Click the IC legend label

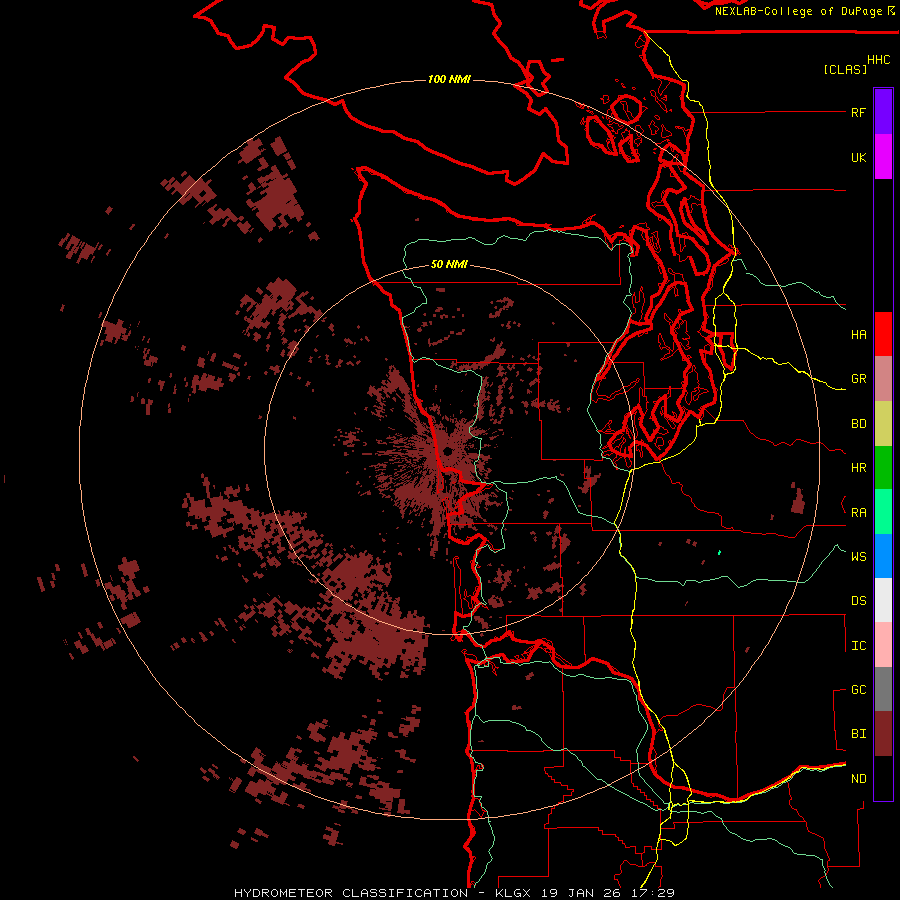[x=858, y=646]
